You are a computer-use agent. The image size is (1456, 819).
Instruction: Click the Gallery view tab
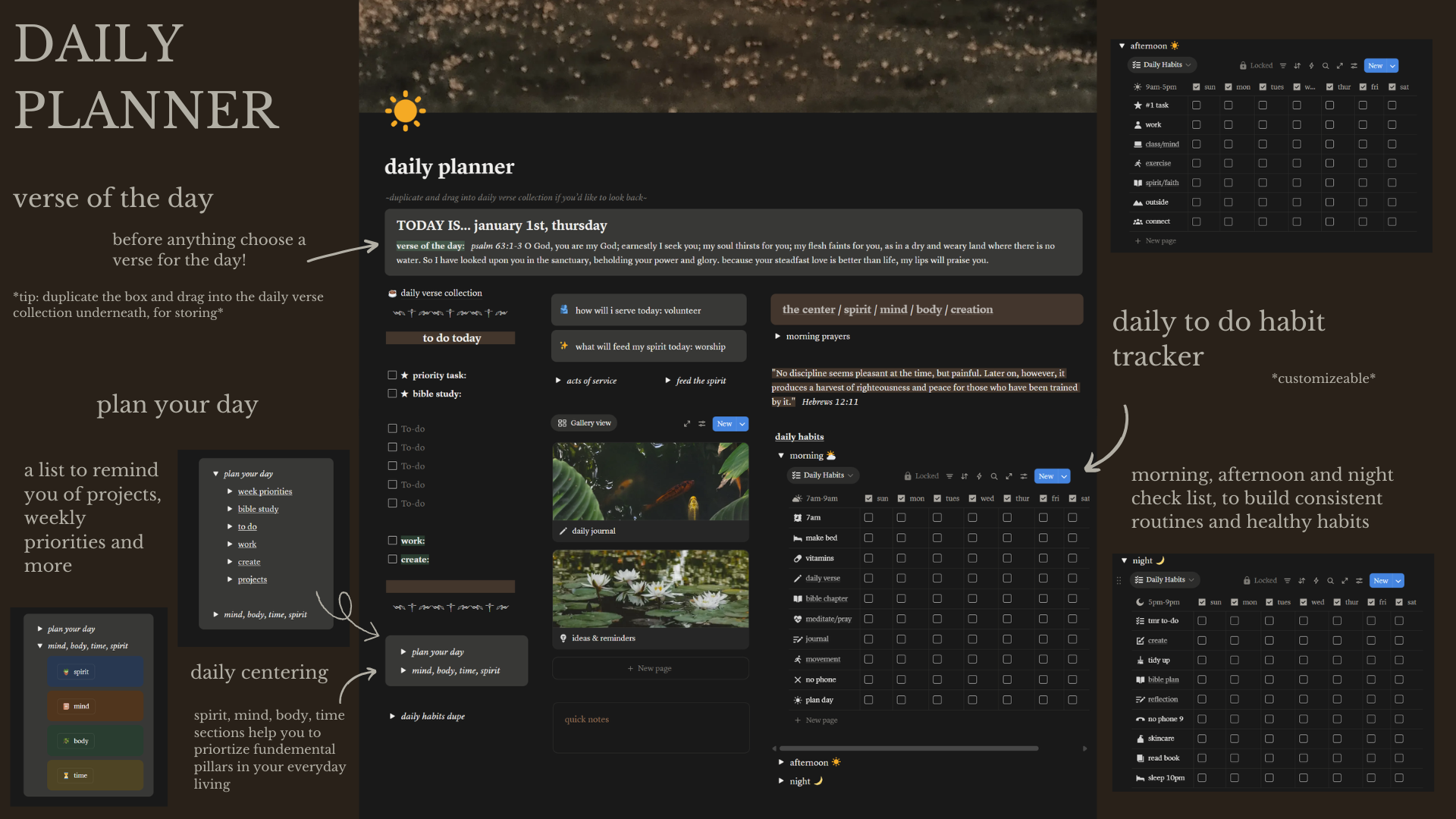pos(583,423)
